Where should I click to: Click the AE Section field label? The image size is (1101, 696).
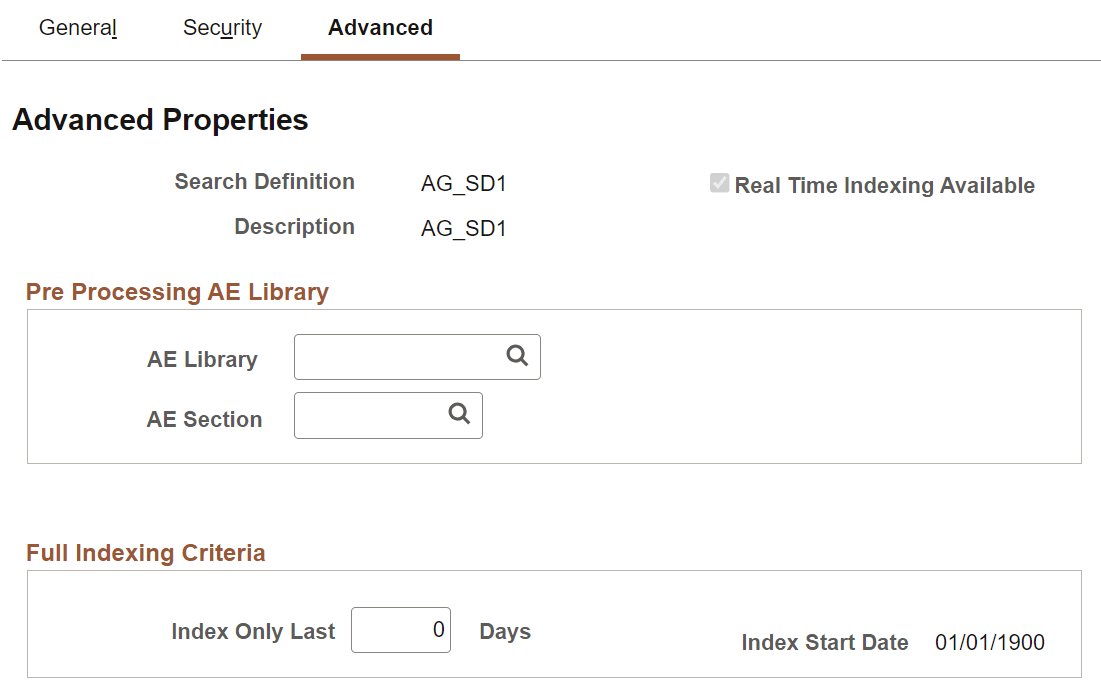(x=204, y=420)
